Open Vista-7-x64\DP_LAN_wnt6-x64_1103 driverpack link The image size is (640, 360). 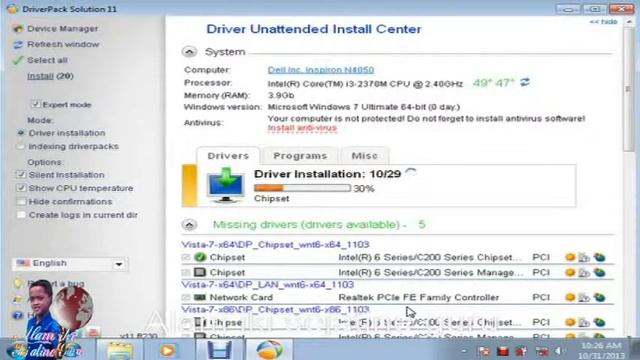268,284
